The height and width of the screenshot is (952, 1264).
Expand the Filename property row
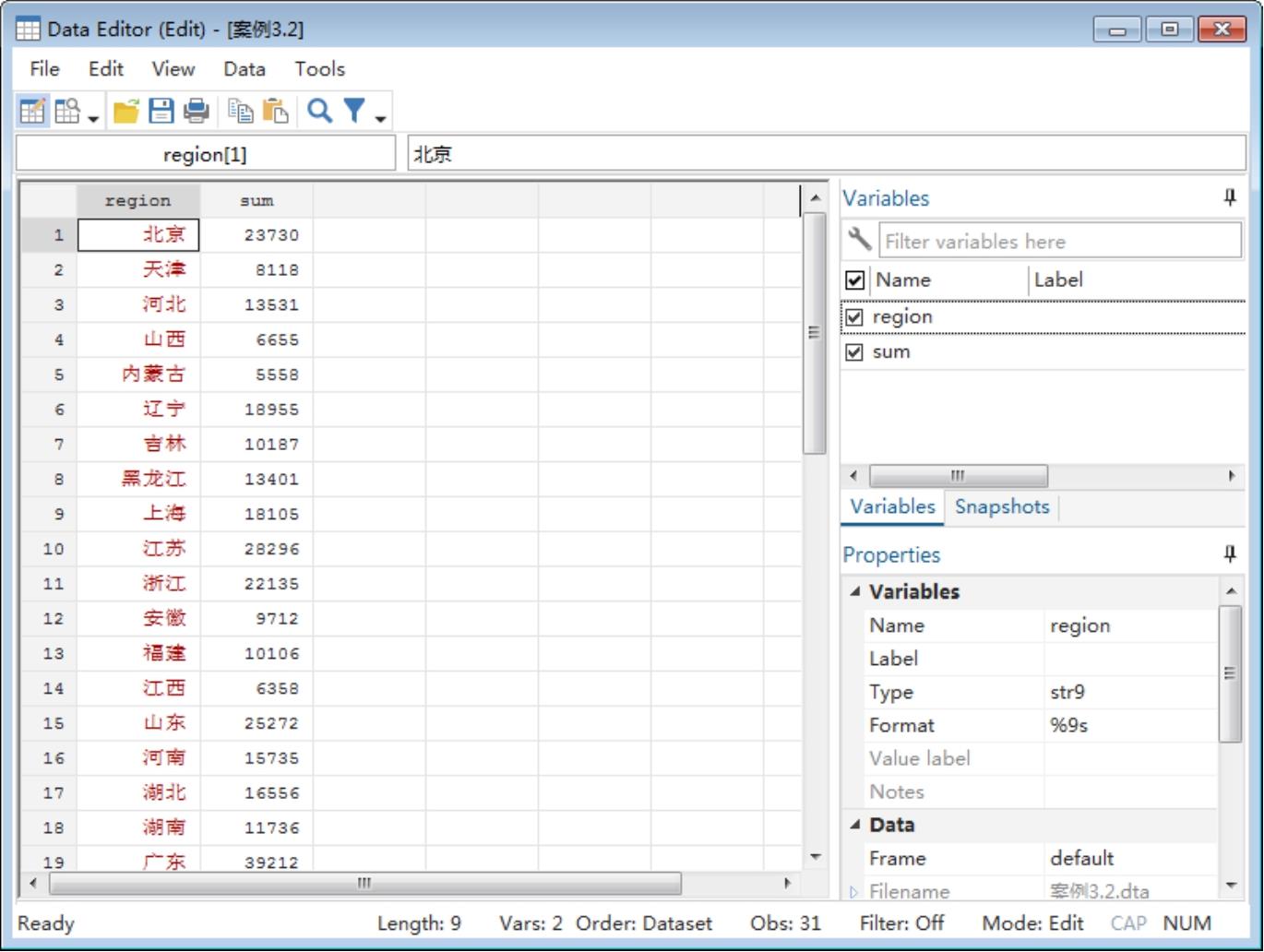click(x=853, y=892)
